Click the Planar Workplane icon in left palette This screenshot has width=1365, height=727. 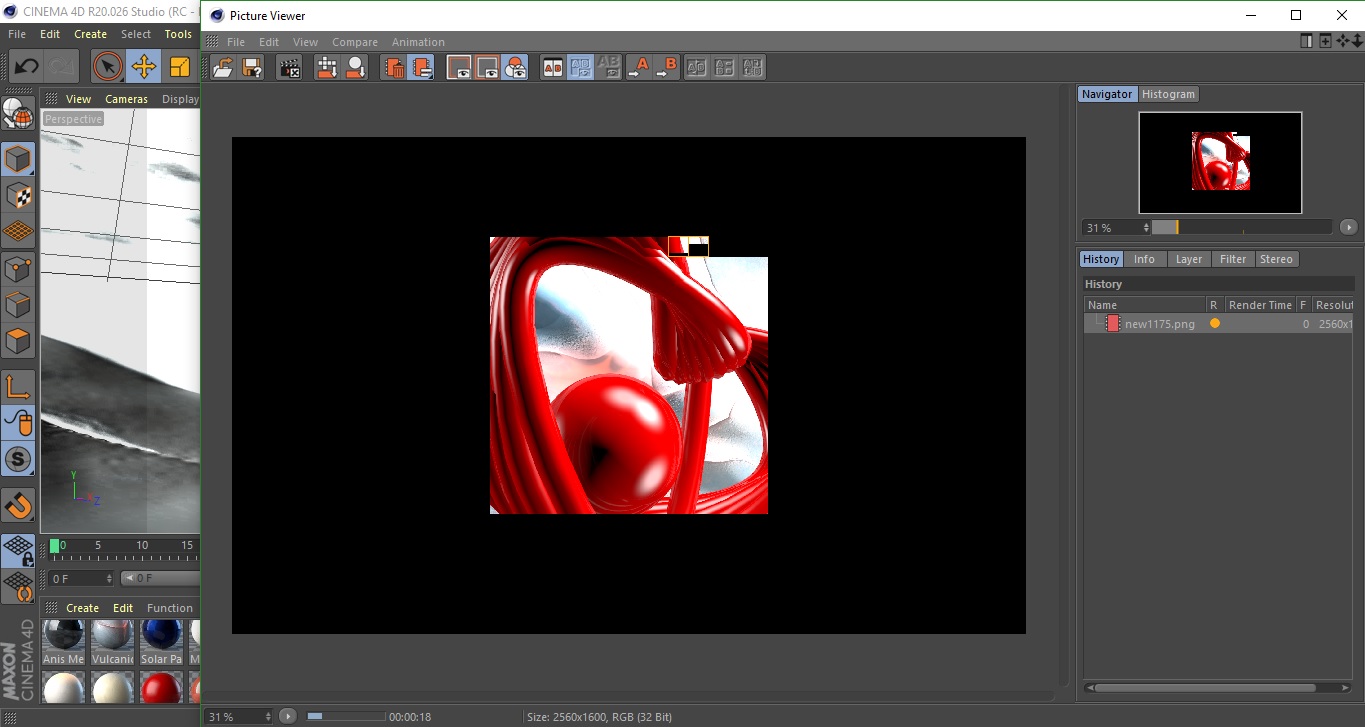click(x=18, y=586)
